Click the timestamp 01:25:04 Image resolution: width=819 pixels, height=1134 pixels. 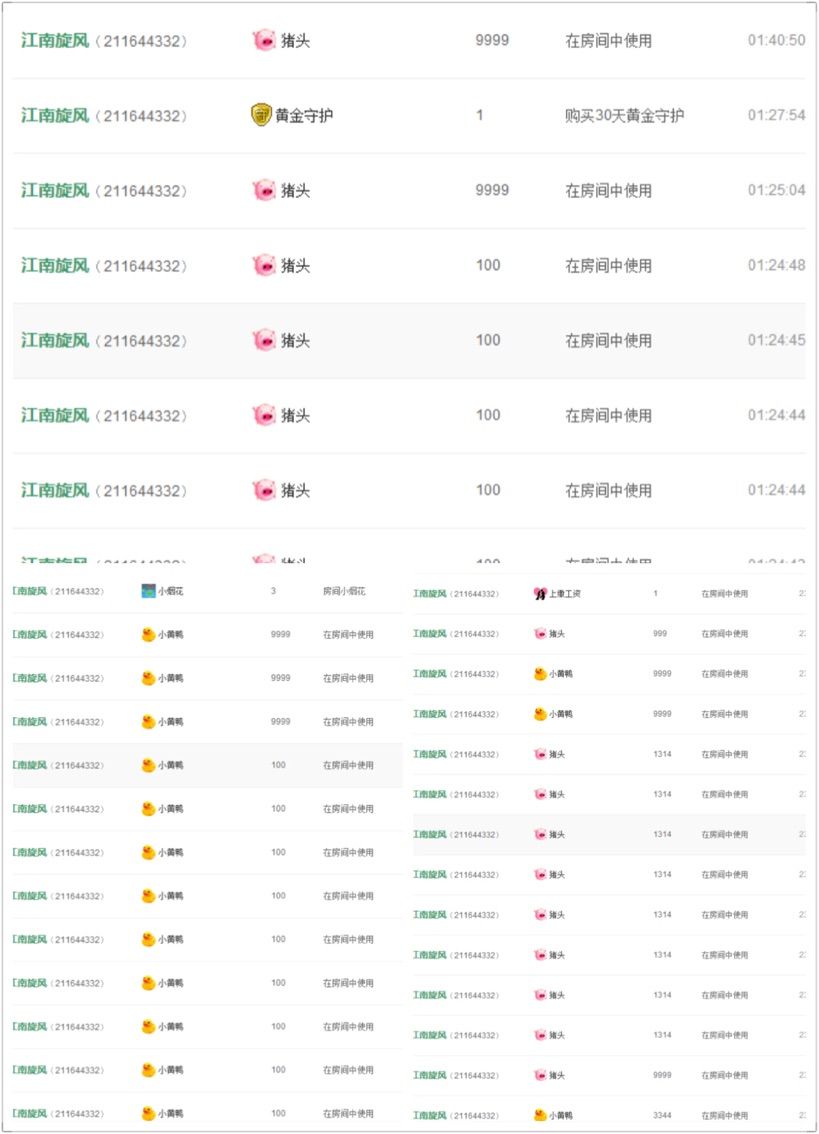tap(776, 190)
